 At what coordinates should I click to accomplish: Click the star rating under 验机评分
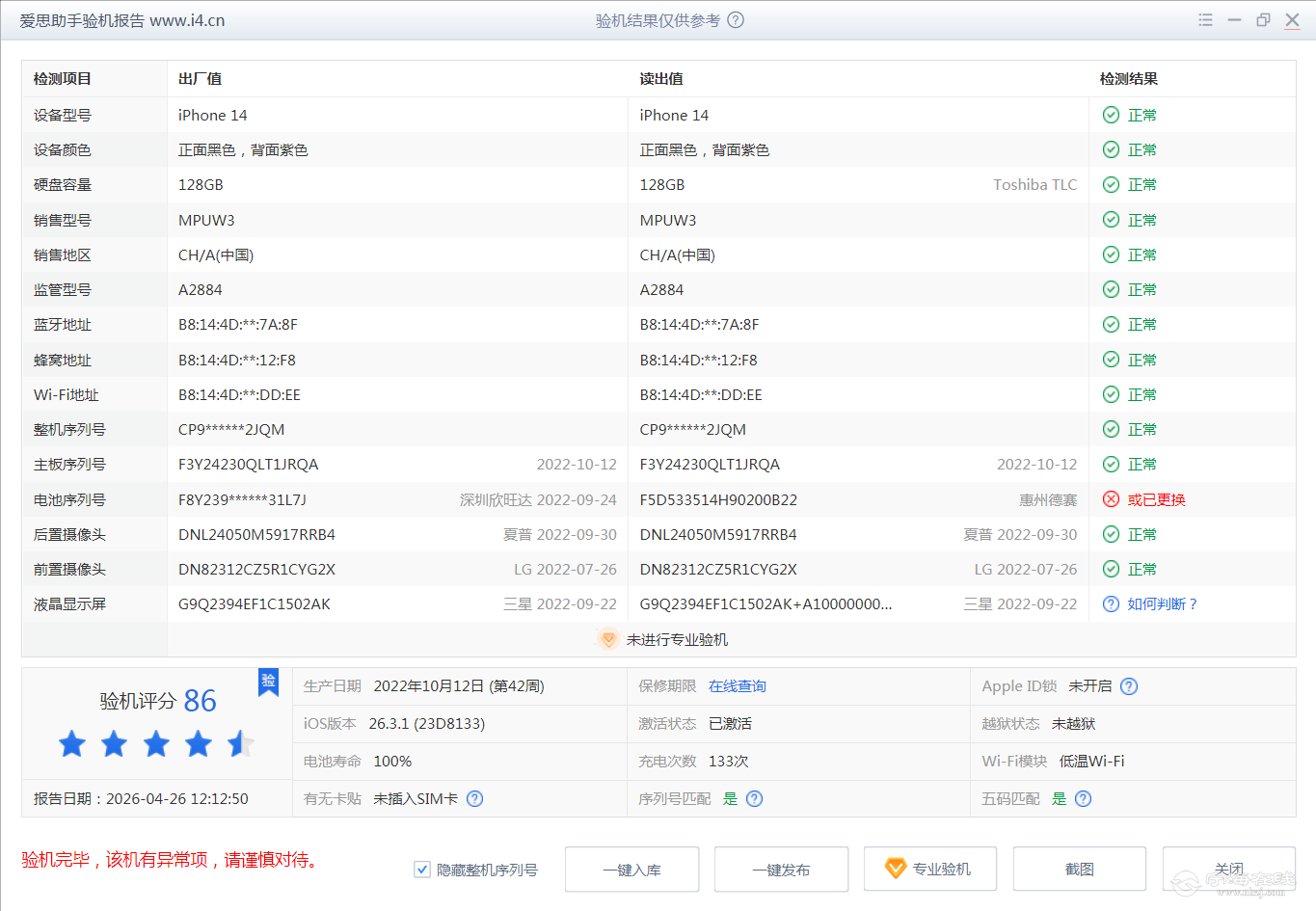156,744
